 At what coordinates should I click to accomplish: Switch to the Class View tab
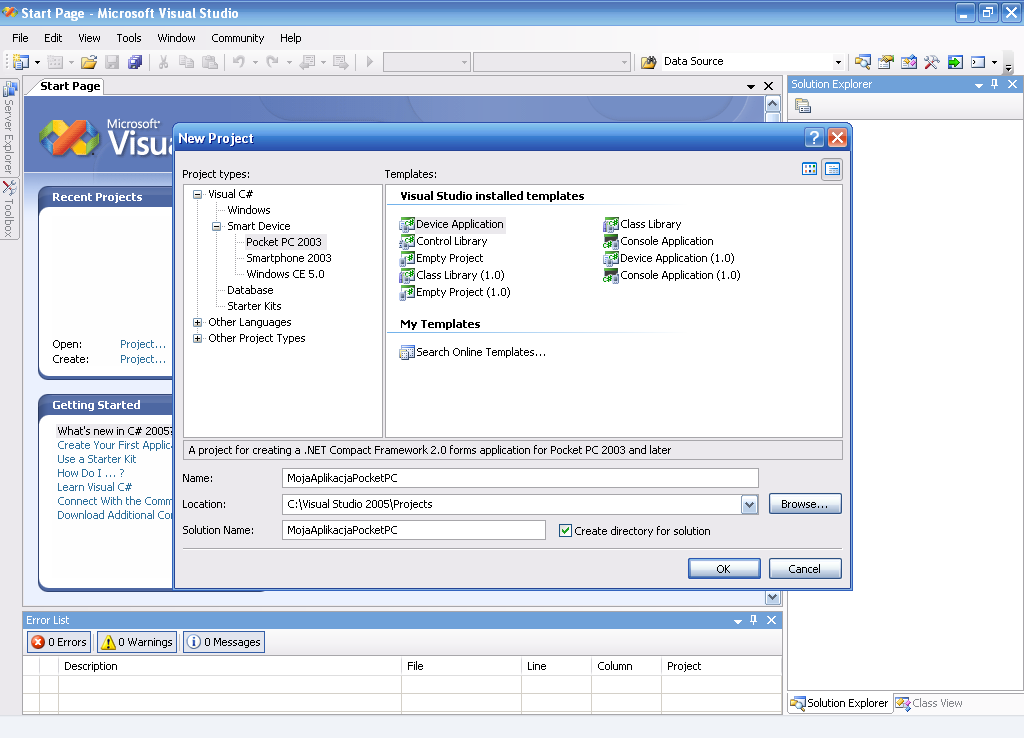coord(929,703)
